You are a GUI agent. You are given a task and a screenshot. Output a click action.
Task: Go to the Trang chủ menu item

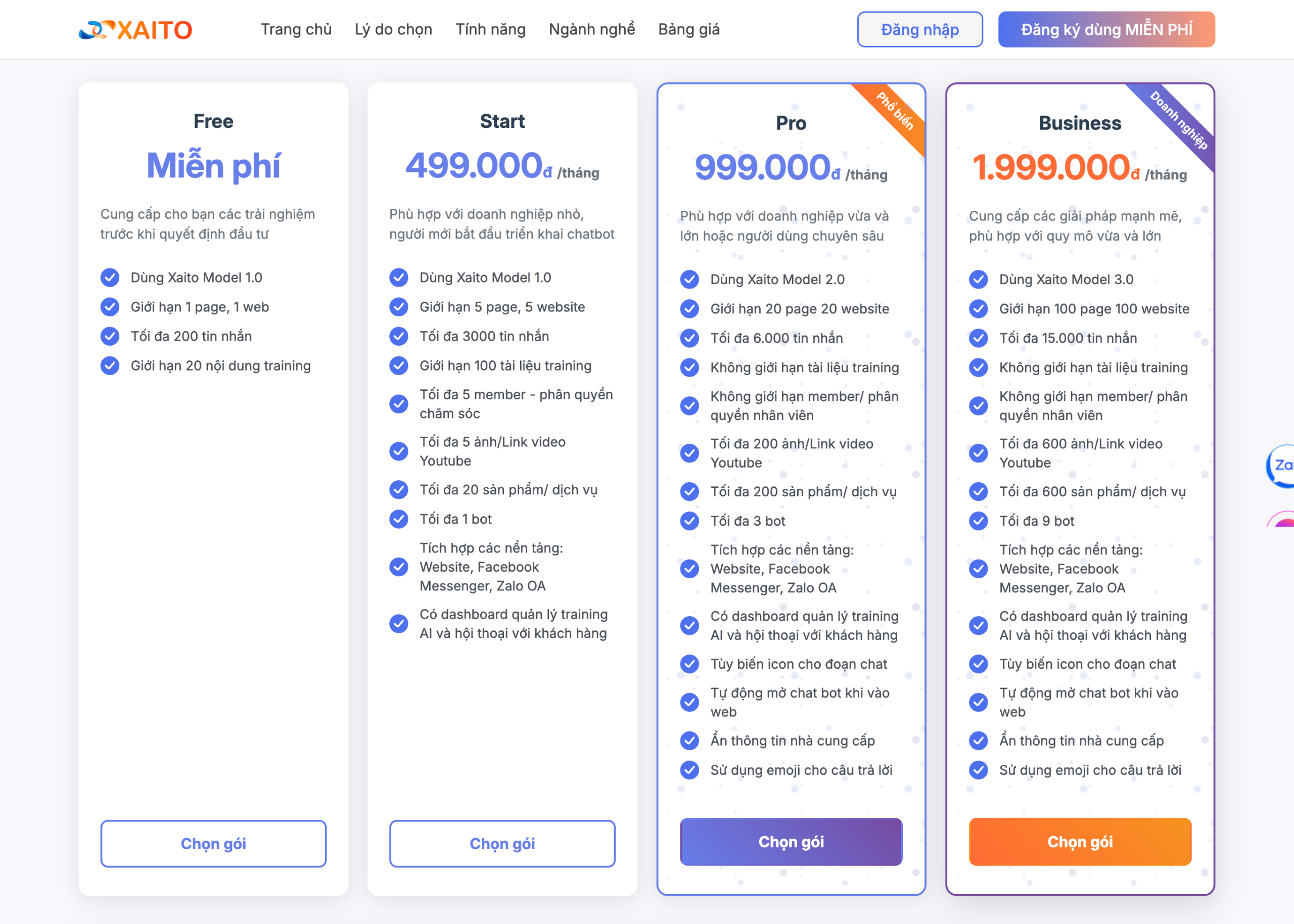coord(296,30)
